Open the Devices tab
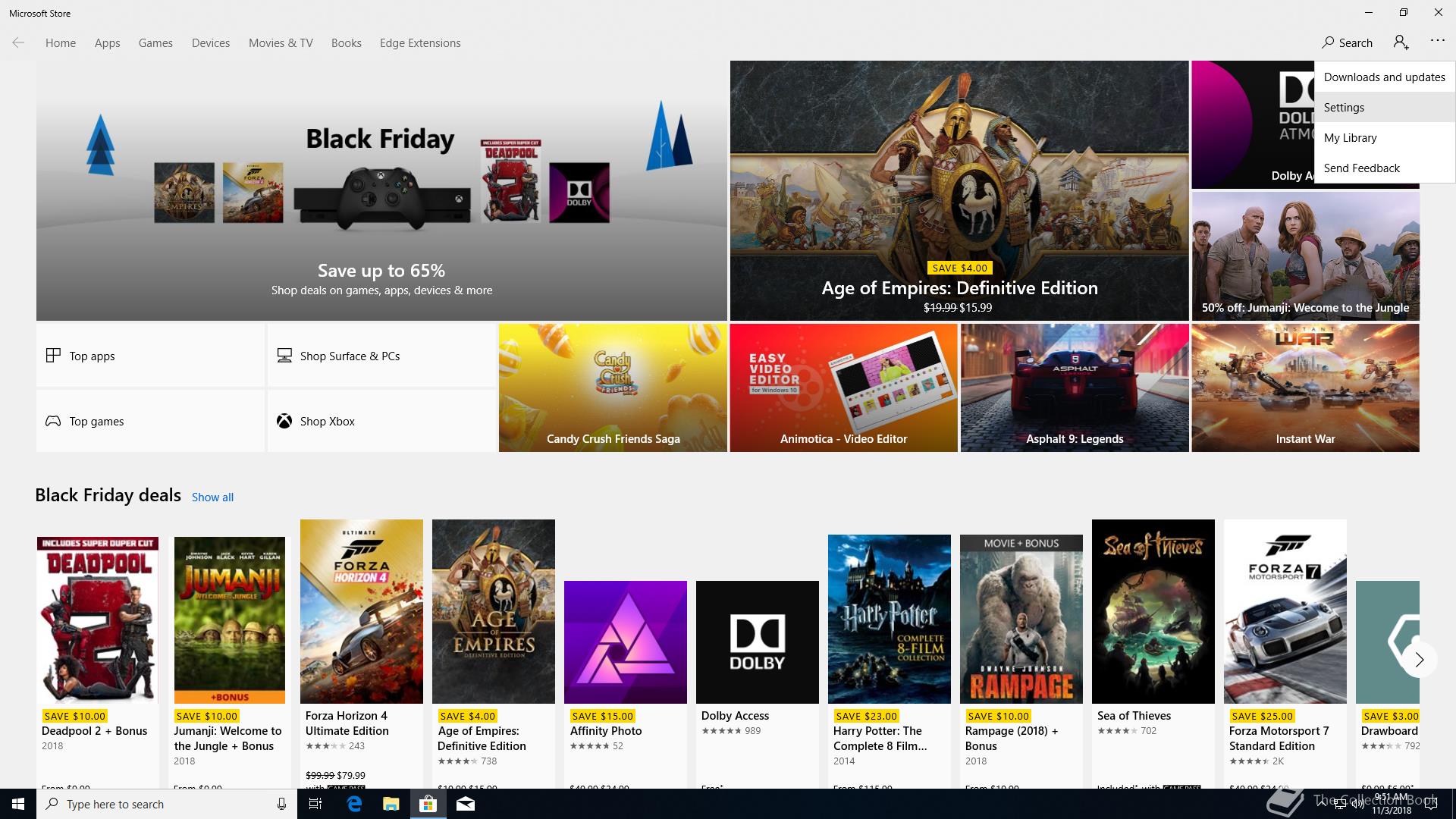The width and height of the screenshot is (1456, 819). tap(211, 42)
